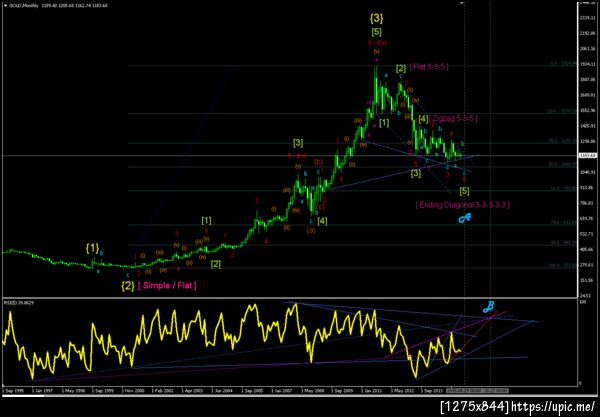
Task: Click the 1040.91 price axis label
Action: tap(587, 172)
